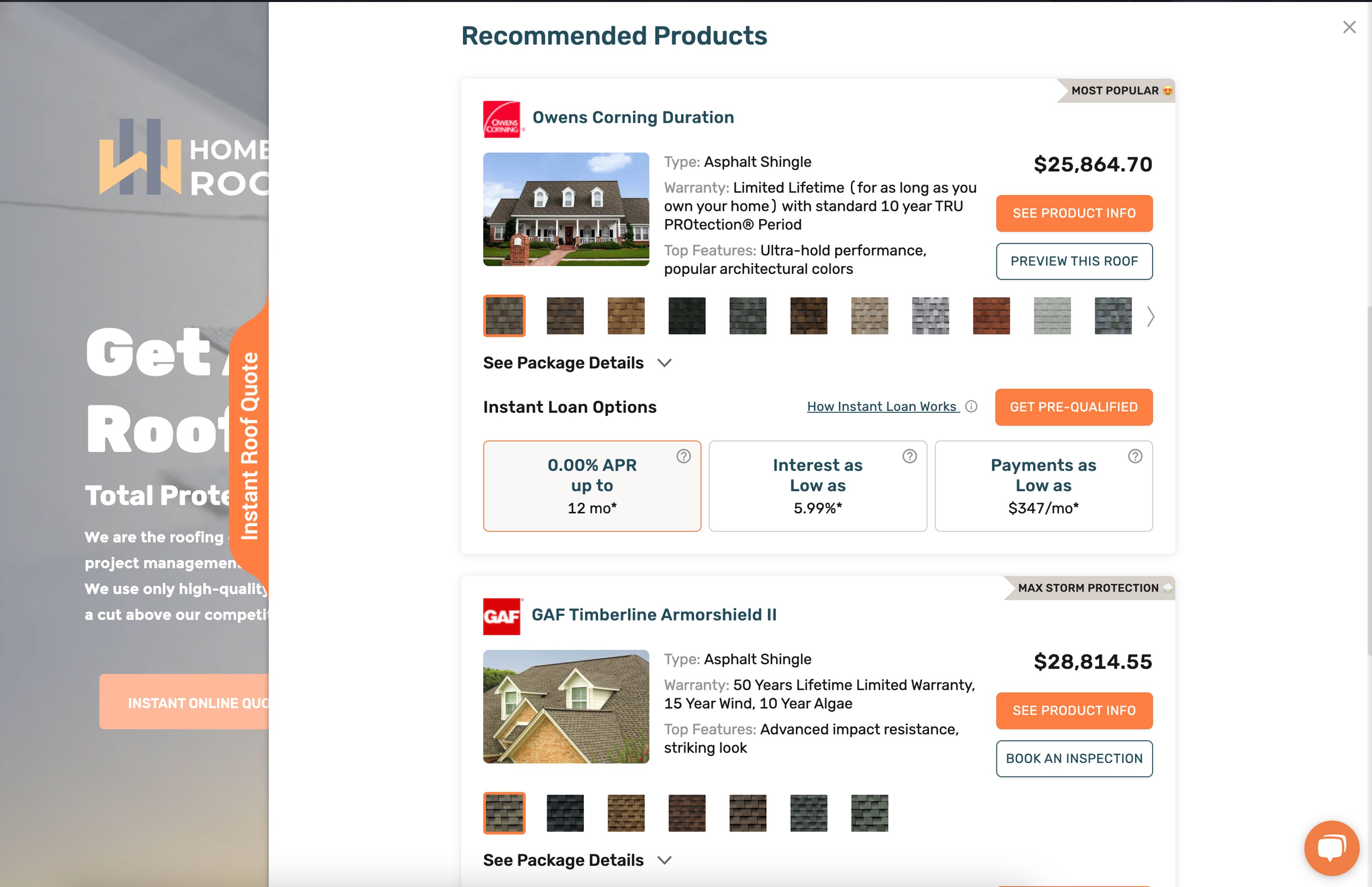Select the Interest as Low as 5.99% option

(x=817, y=486)
